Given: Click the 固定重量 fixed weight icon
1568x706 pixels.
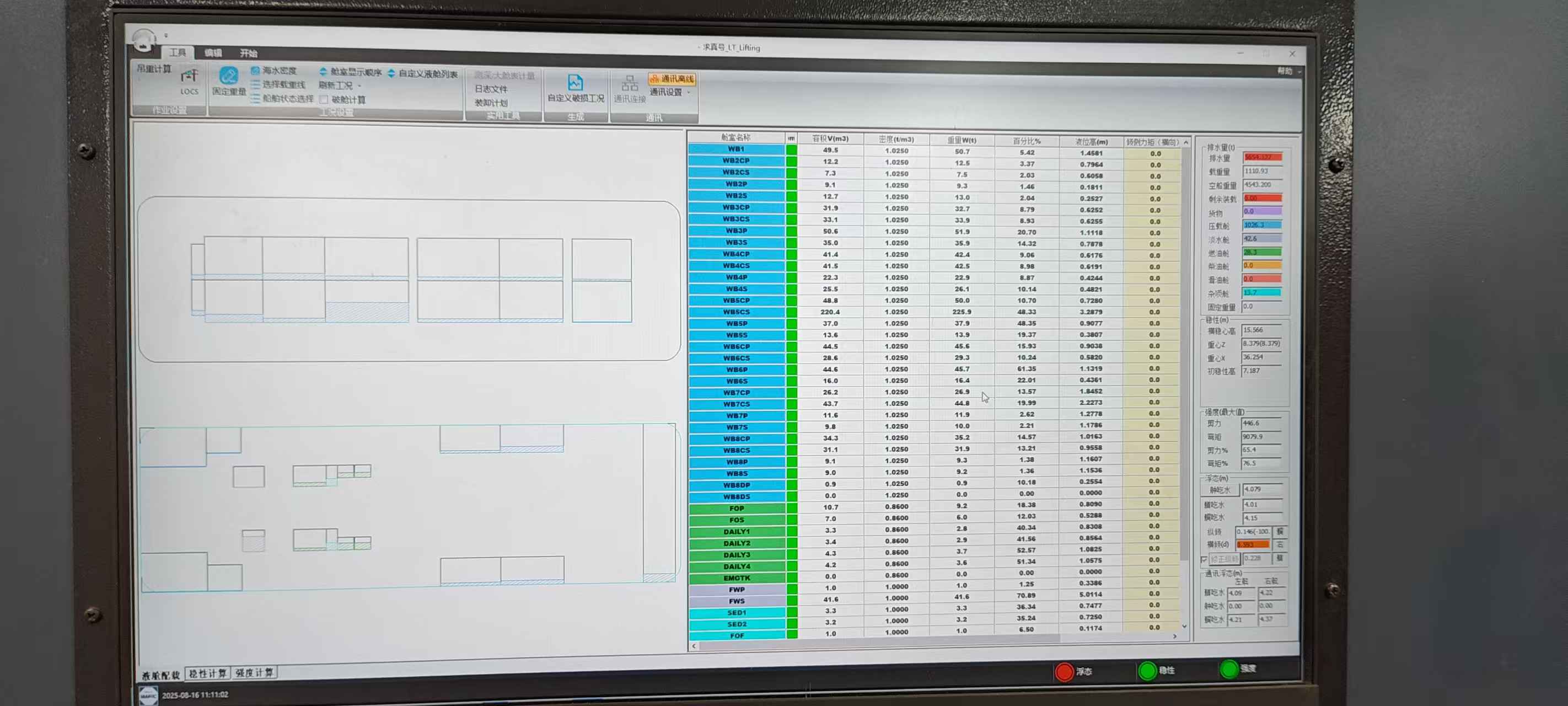Looking at the screenshot, I should coord(228,76).
